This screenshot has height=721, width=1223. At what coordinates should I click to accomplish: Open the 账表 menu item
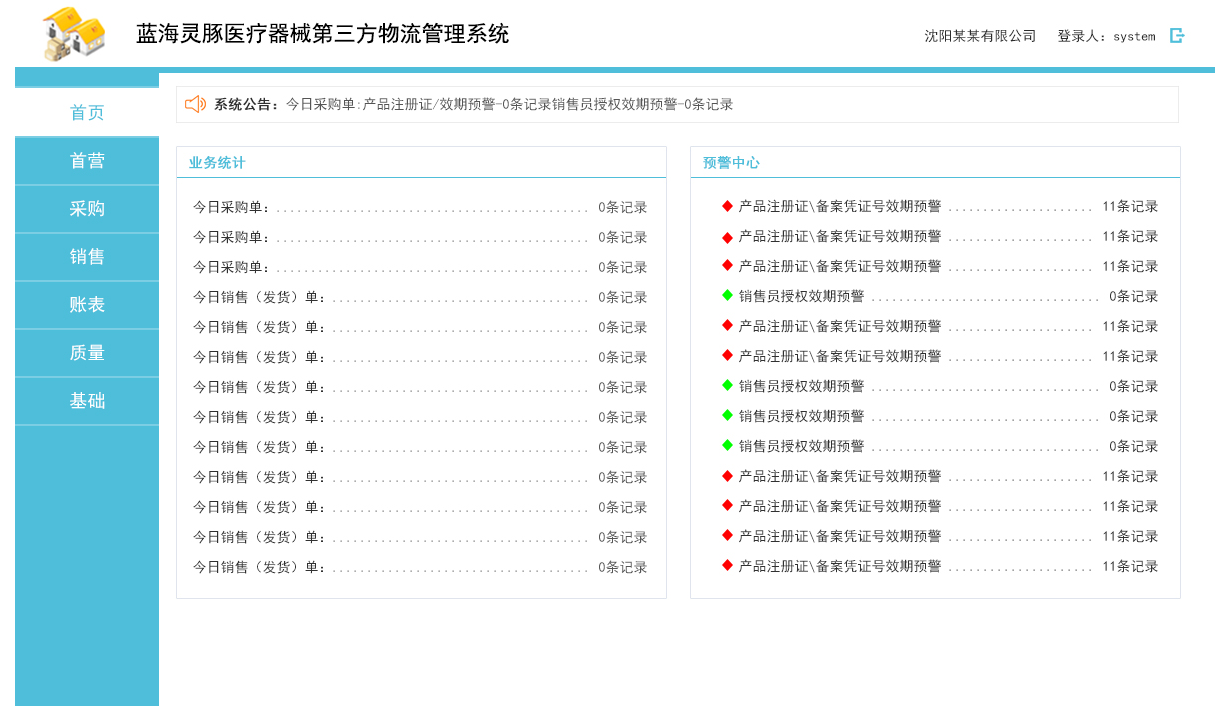[x=87, y=305]
